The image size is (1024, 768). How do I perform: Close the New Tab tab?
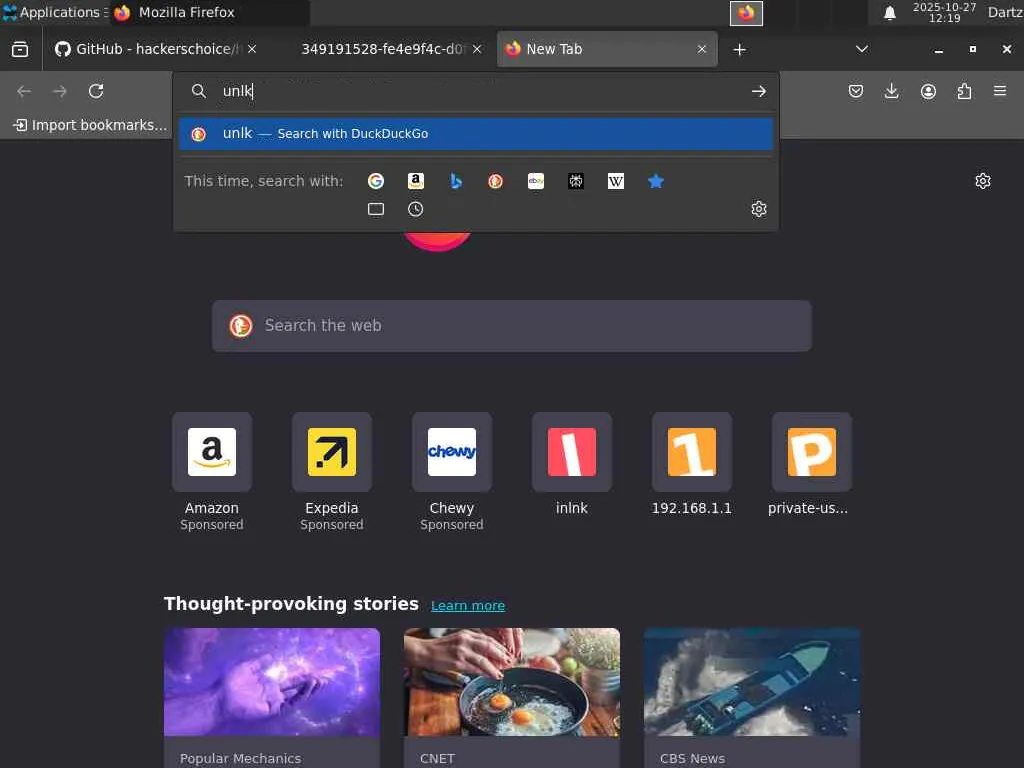click(x=702, y=49)
